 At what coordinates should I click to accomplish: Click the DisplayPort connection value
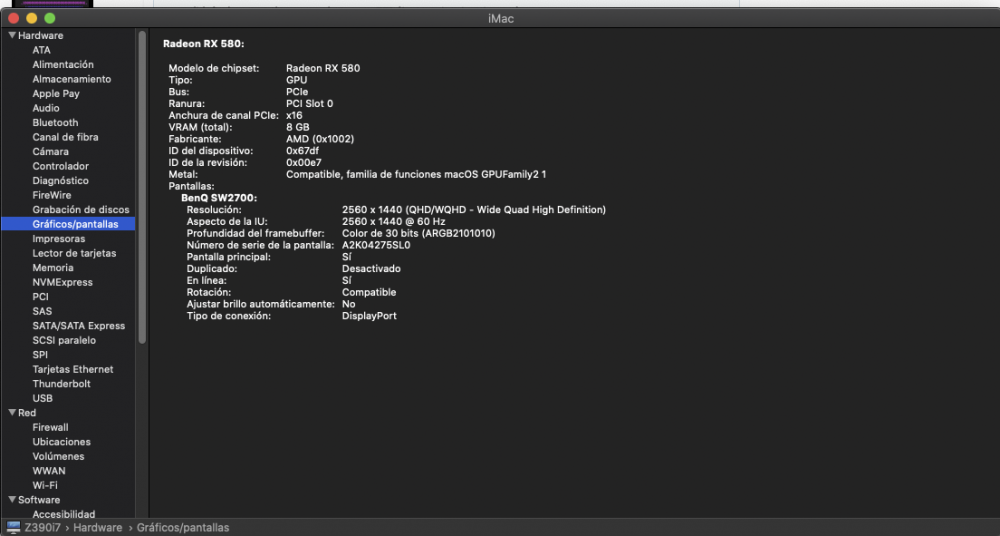coord(369,316)
